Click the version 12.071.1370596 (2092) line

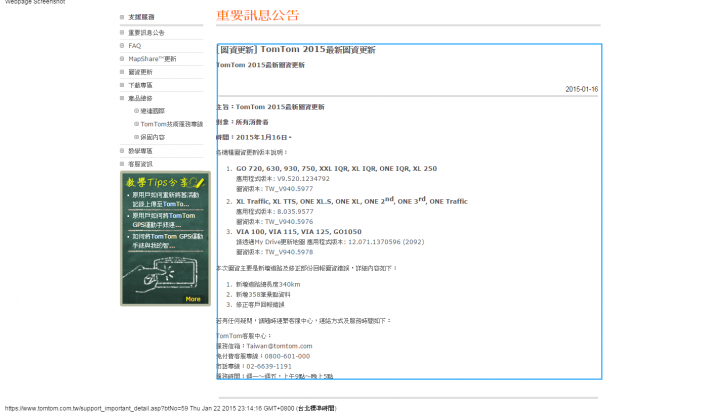[330, 242]
